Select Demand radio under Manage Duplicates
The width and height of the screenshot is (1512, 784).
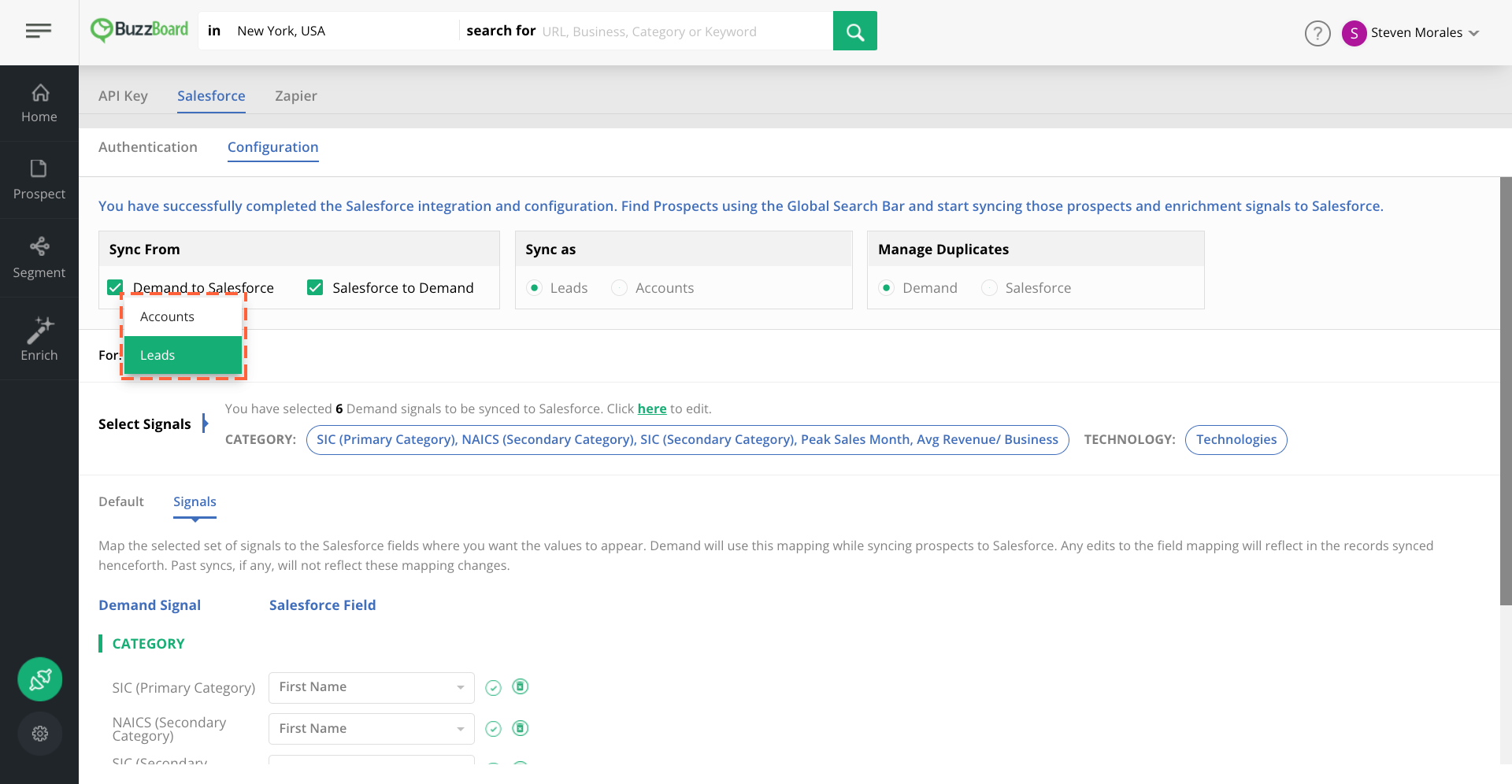tap(887, 287)
